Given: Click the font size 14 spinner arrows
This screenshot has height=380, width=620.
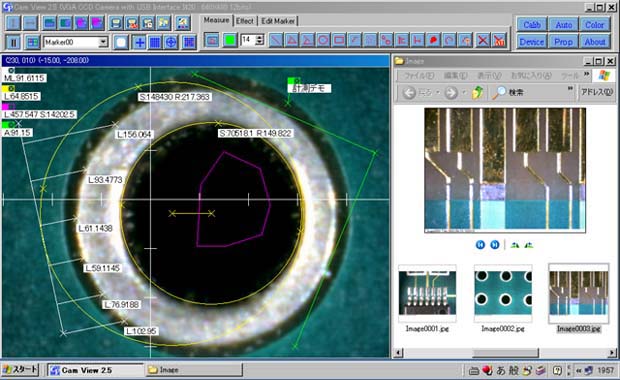Looking at the screenshot, I should [260, 40].
